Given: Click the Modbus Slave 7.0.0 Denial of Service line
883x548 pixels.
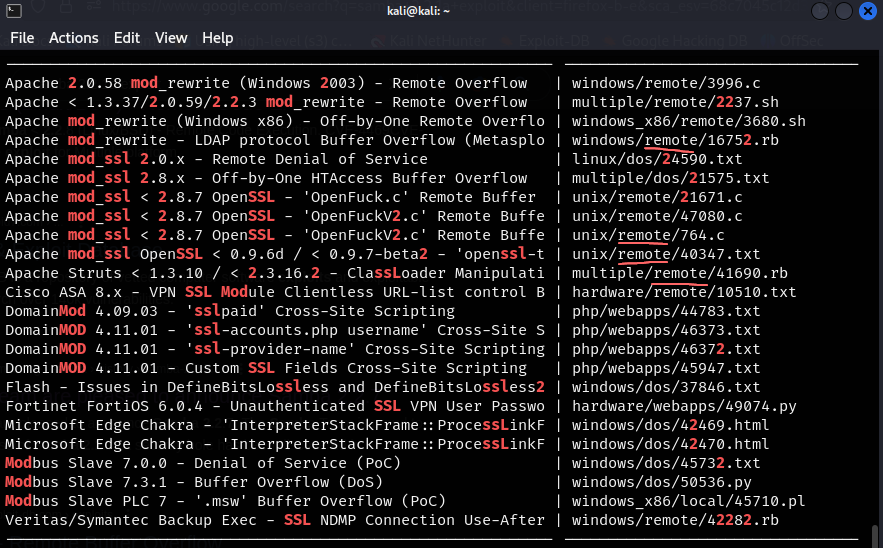Looking at the screenshot, I should click(203, 464).
